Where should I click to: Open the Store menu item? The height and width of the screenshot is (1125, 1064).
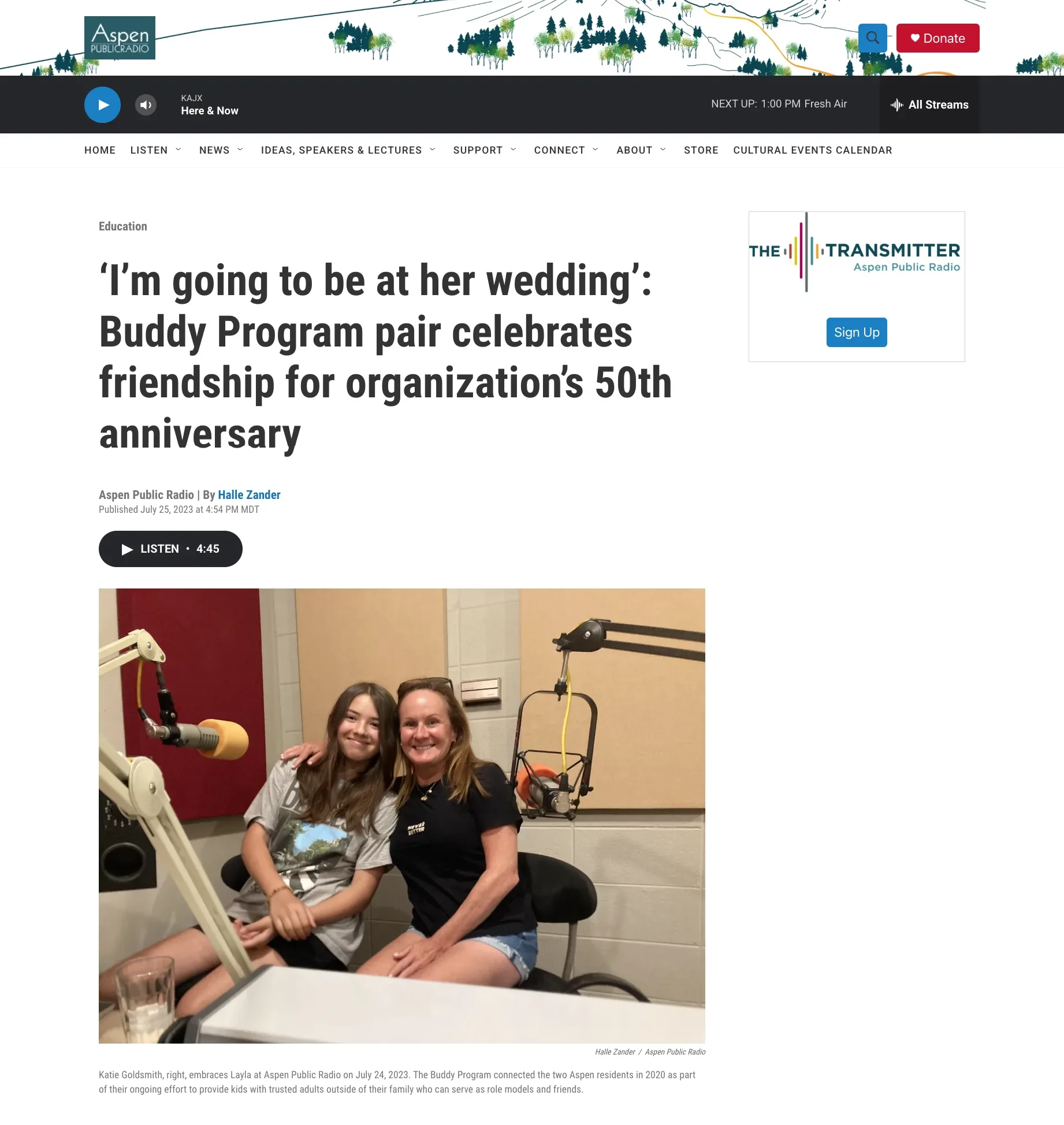(x=701, y=150)
